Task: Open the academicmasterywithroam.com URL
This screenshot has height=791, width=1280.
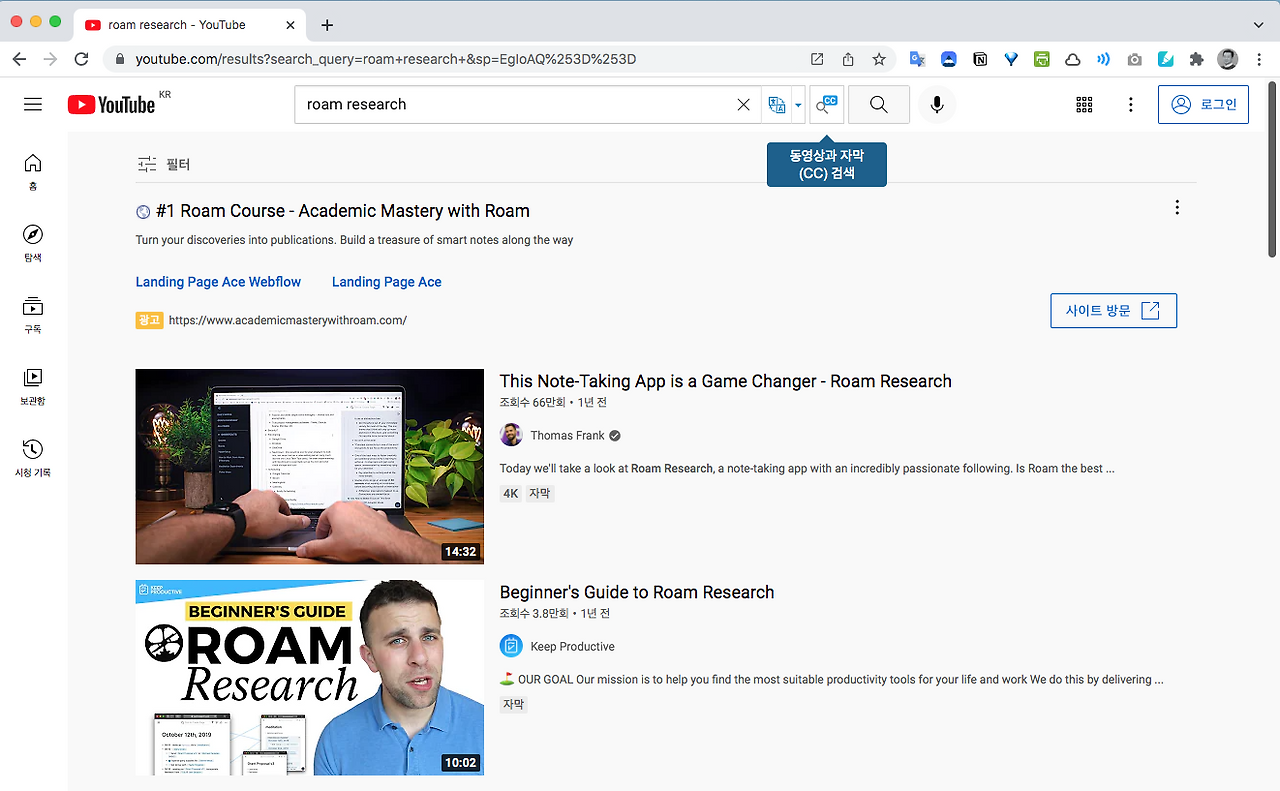Action: [x=288, y=321]
